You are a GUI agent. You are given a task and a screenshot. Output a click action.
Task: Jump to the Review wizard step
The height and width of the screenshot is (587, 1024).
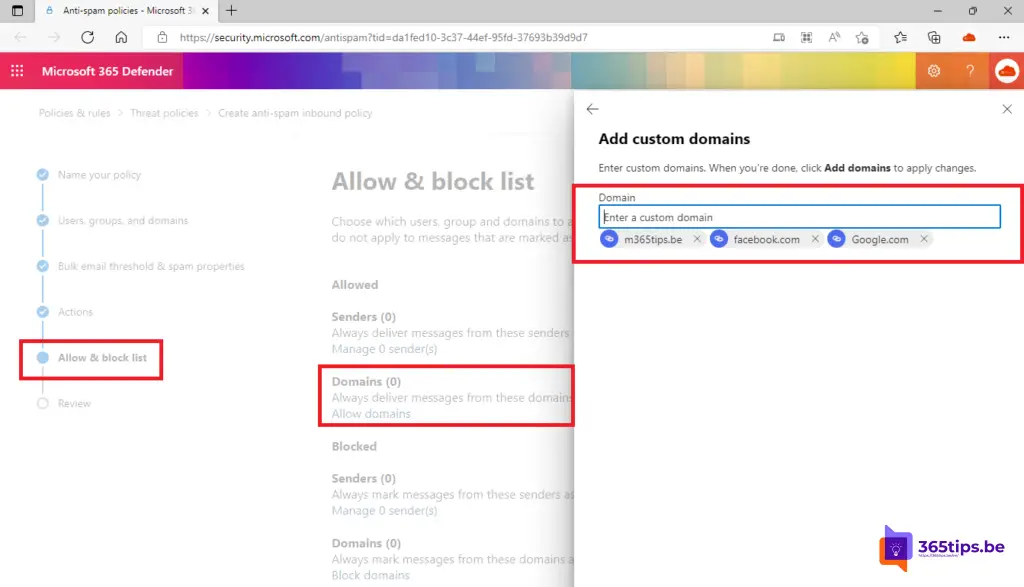click(x=74, y=404)
